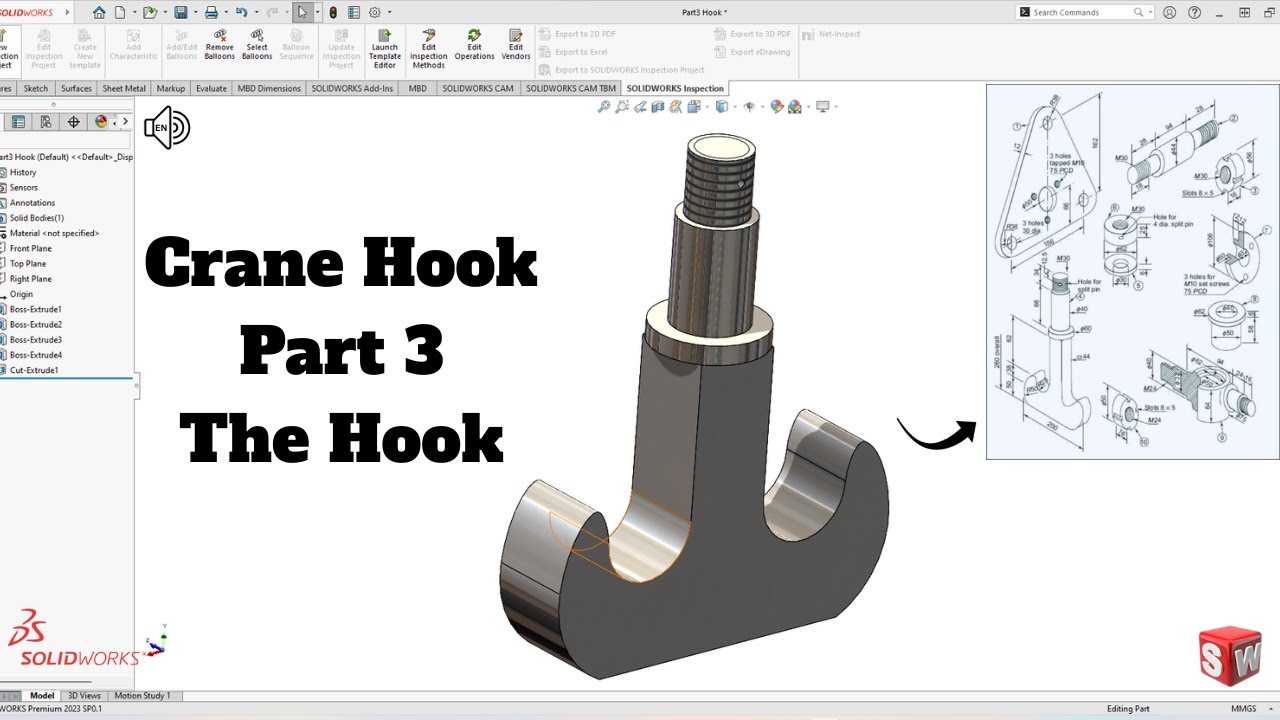
Task: Click the Search Commands field
Action: [x=1083, y=12]
